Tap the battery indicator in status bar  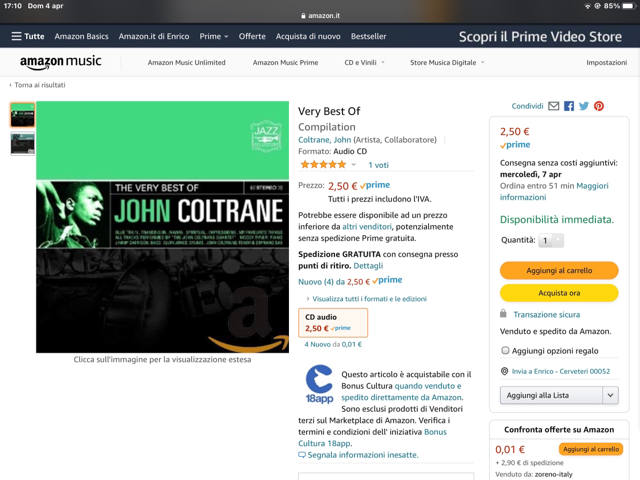pyautogui.click(x=629, y=6)
